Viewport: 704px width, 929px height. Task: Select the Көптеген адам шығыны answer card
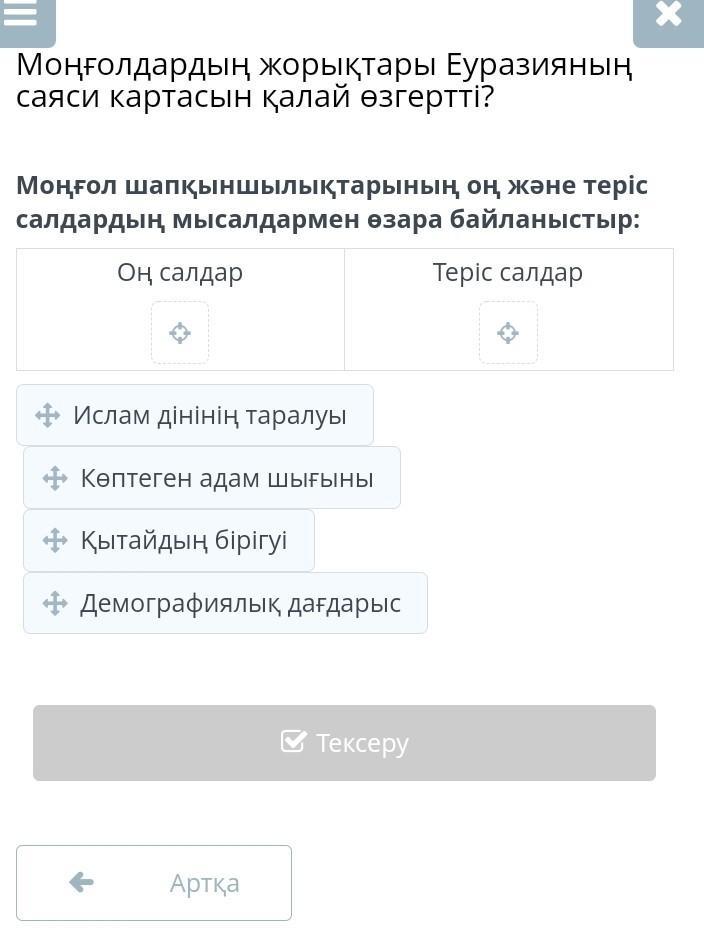[x=226, y=478]
